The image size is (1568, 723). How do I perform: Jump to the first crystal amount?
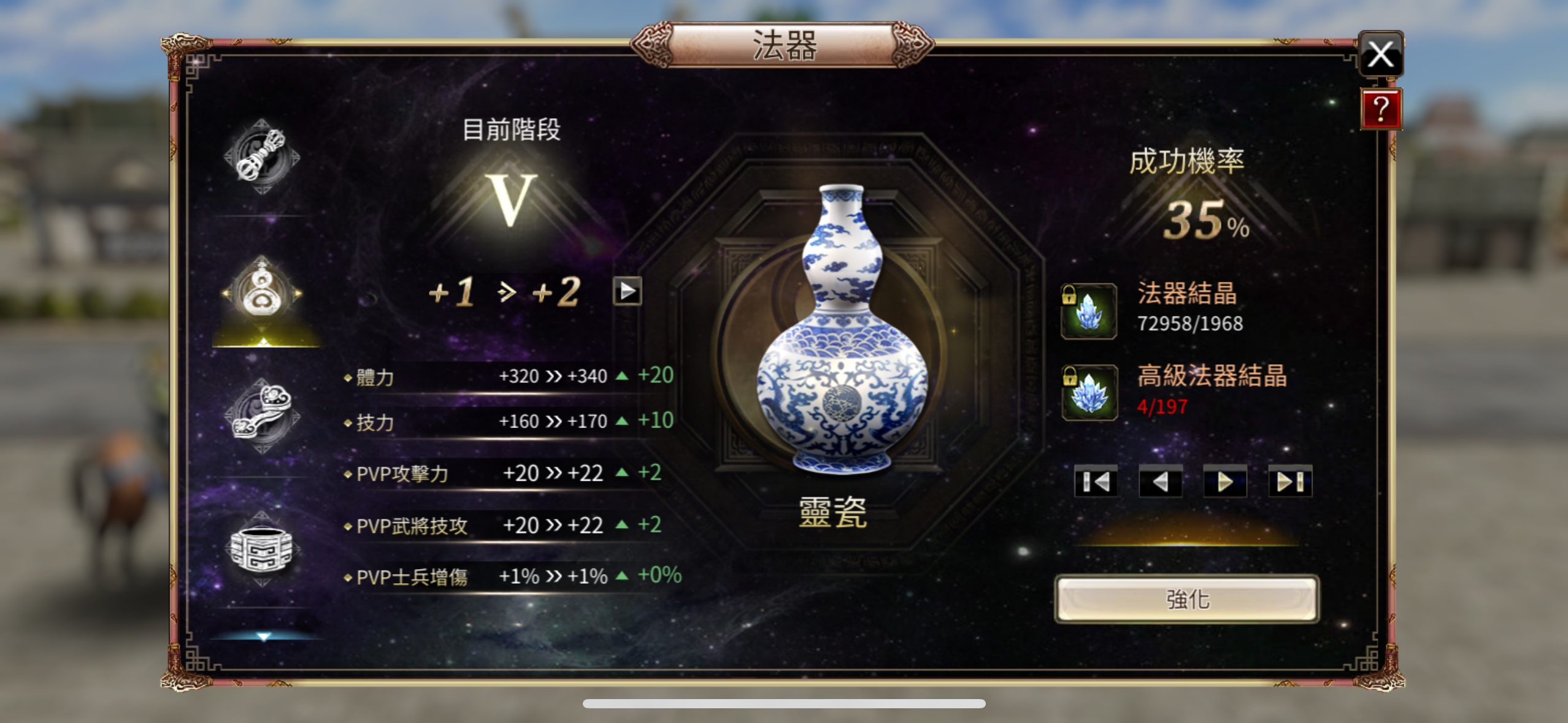click(1096, 482)
